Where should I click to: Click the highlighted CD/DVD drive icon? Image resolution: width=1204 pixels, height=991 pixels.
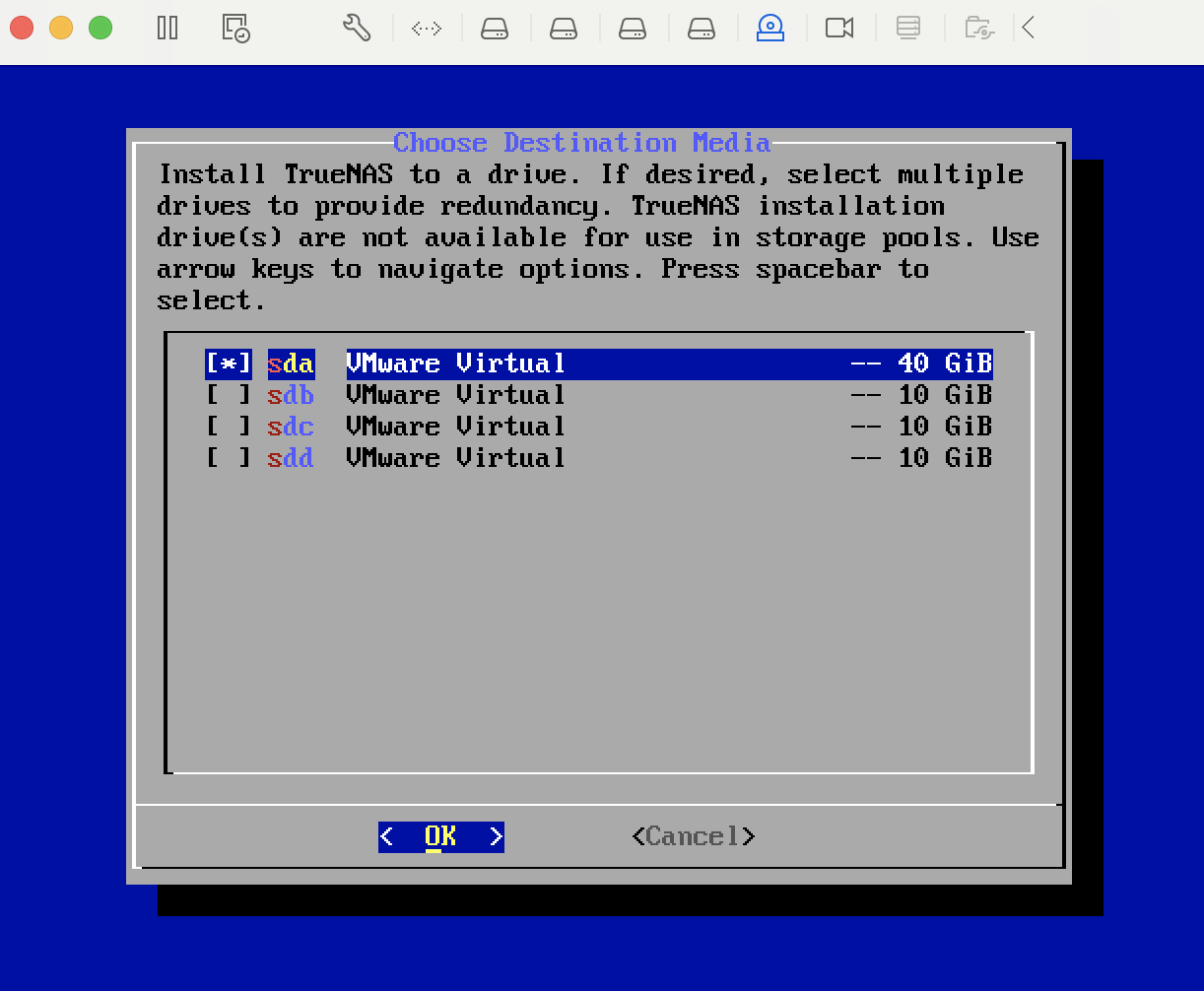pyautogui.click(x=770, y=28)
